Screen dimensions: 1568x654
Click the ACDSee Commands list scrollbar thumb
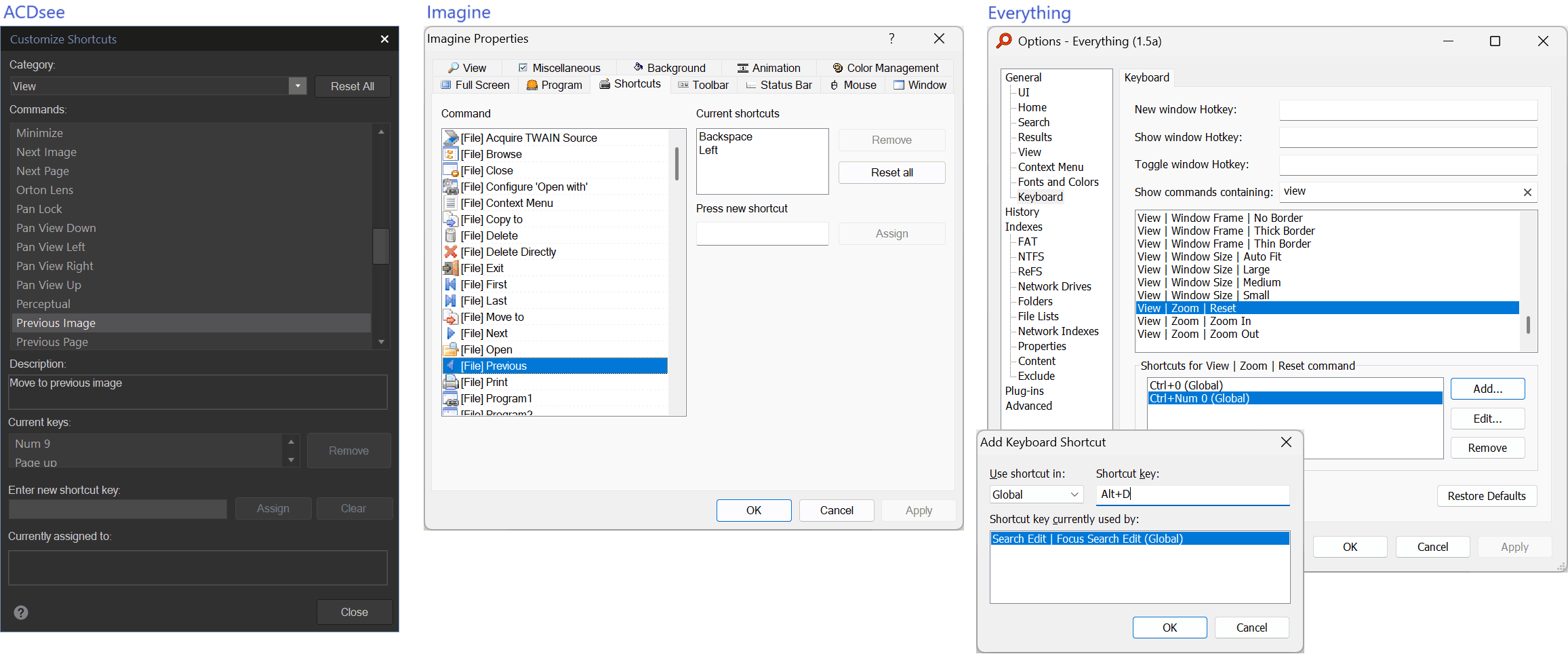pos(381,246)
